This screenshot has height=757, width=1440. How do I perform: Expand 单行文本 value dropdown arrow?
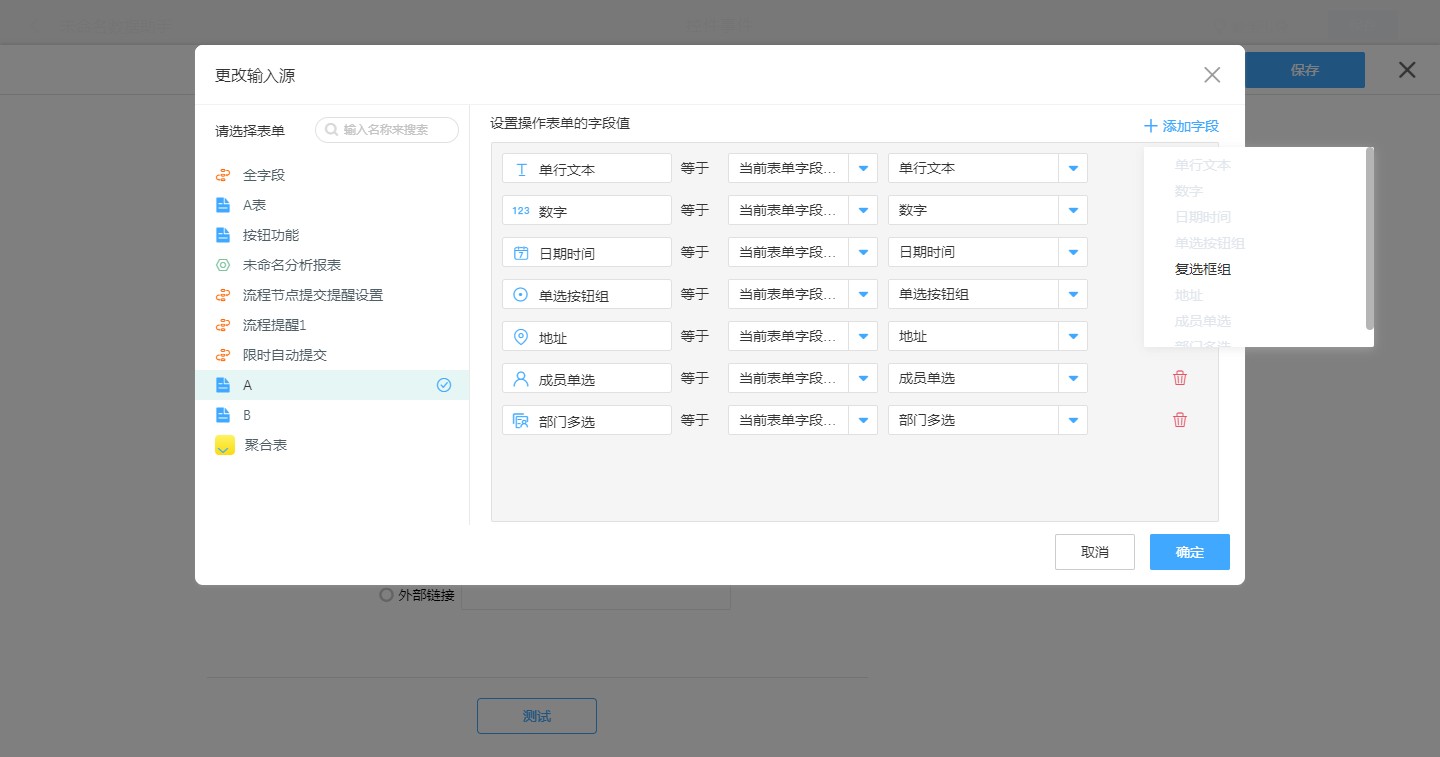pyautogui.click(x=1073, y=168)
